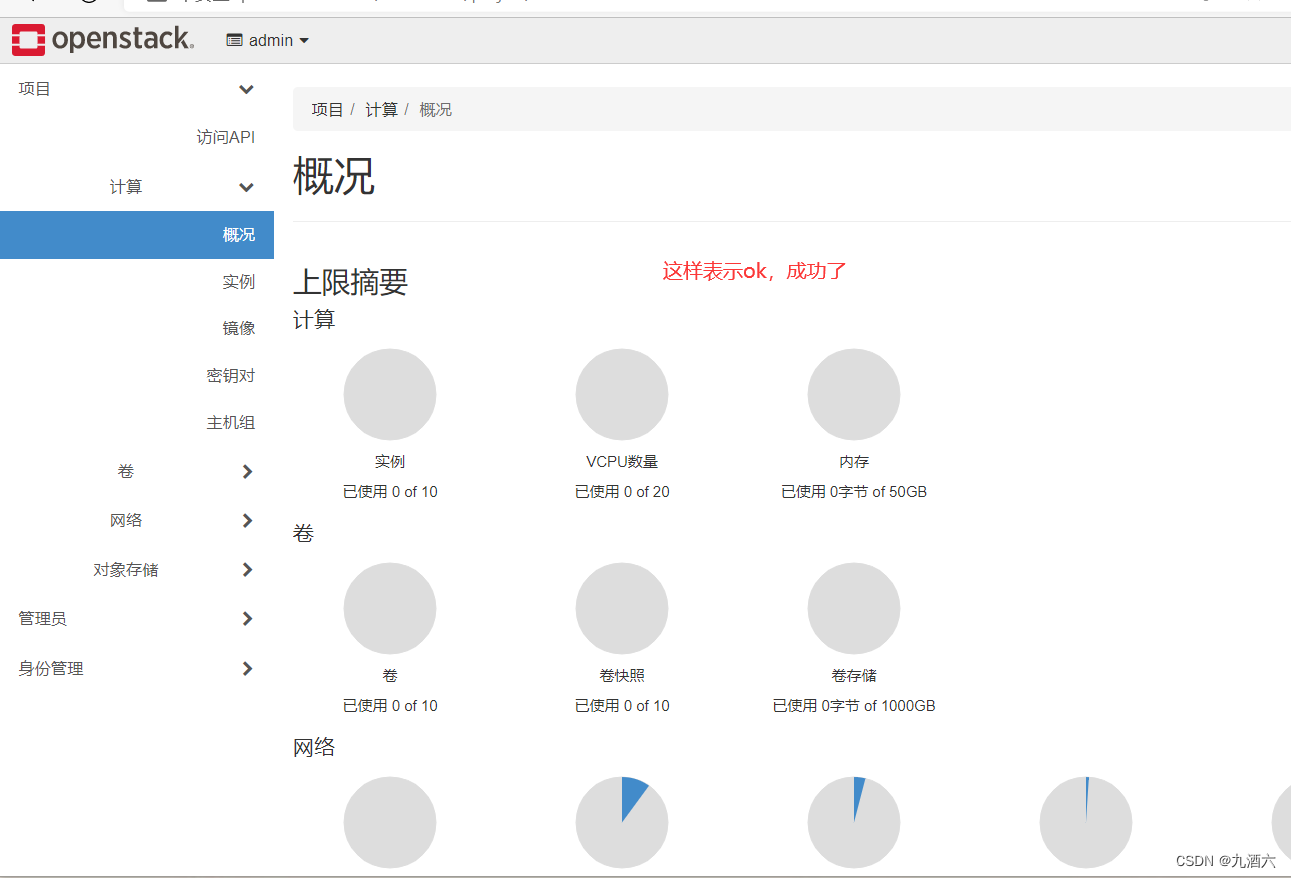Image resolution: width=1291 pixels, height=878 pixels.
Task: Click the 卷快照 usage pie chart
Action: [622, 608]
